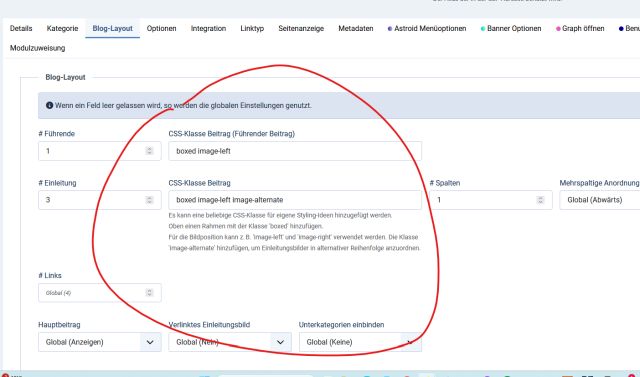Expand Hauptbeitrag dropdown chevron
This screenshot has width=640, height=377.
[150, 342]
